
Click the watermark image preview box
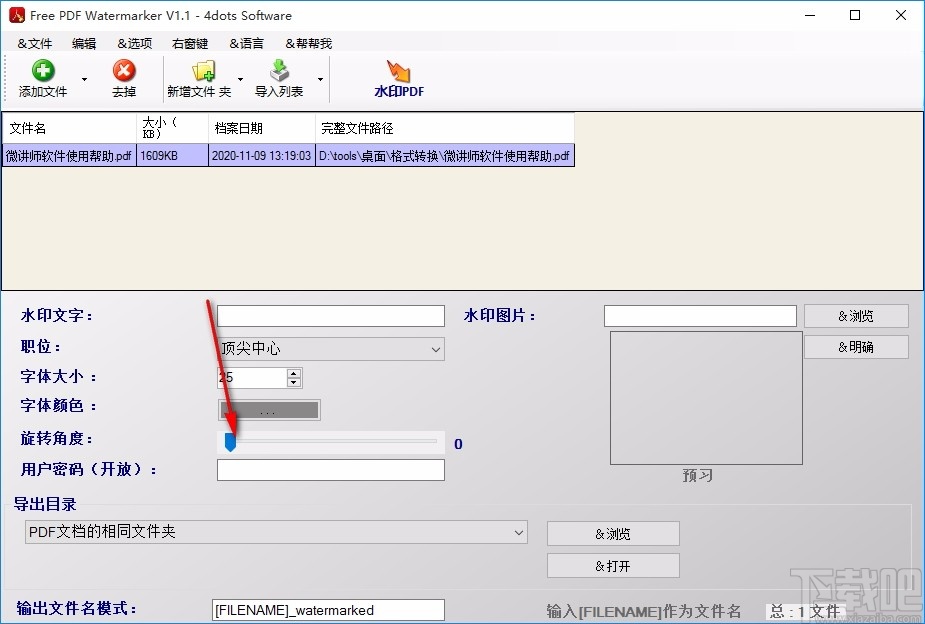coord(706,398)
